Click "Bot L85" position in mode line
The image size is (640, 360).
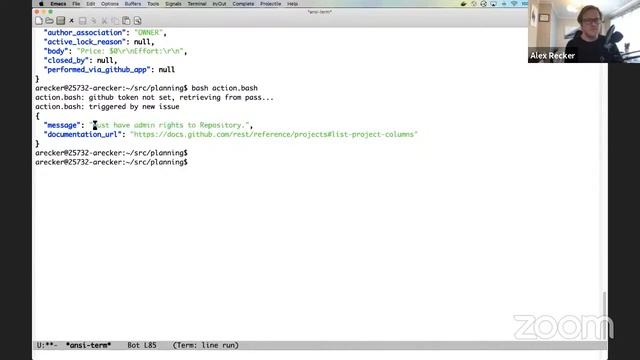pos(142,345)
